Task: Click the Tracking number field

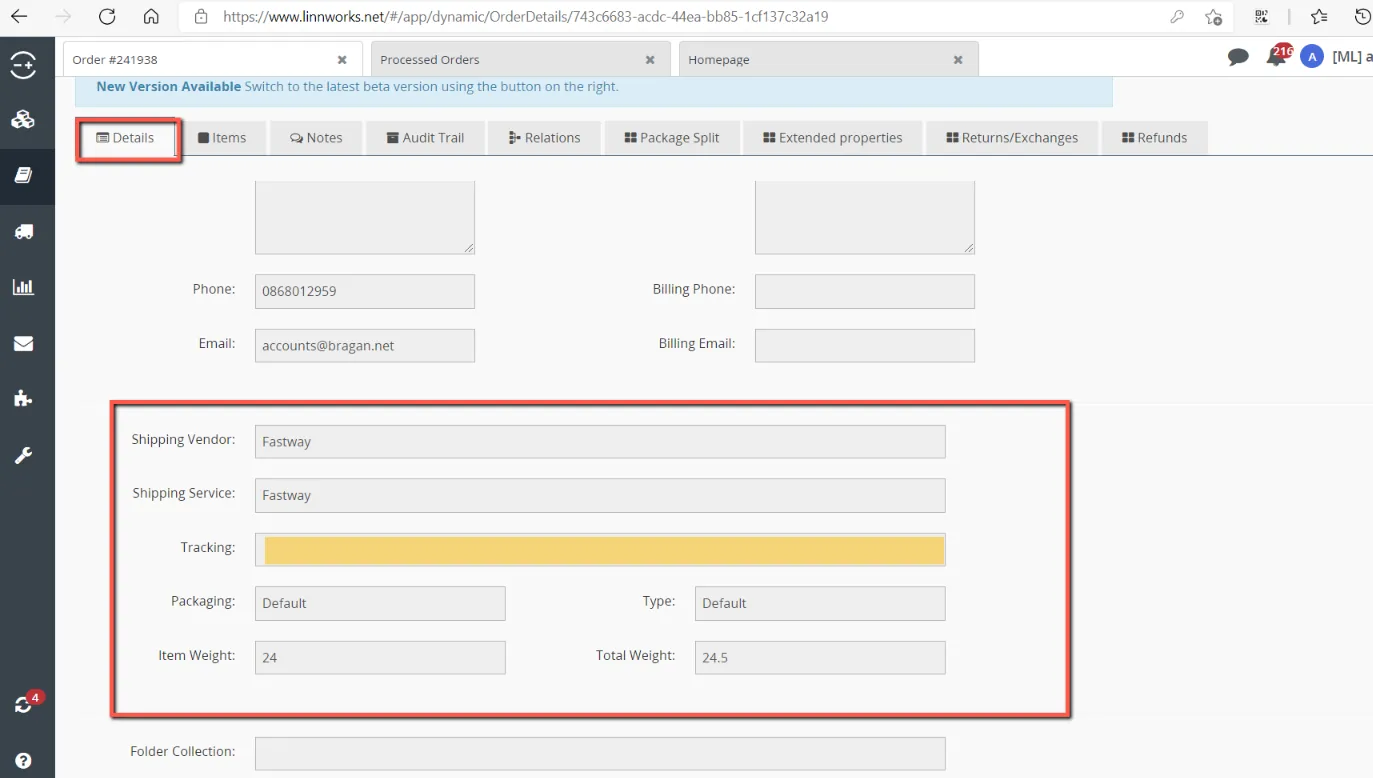Action: (x=600, y=550)
